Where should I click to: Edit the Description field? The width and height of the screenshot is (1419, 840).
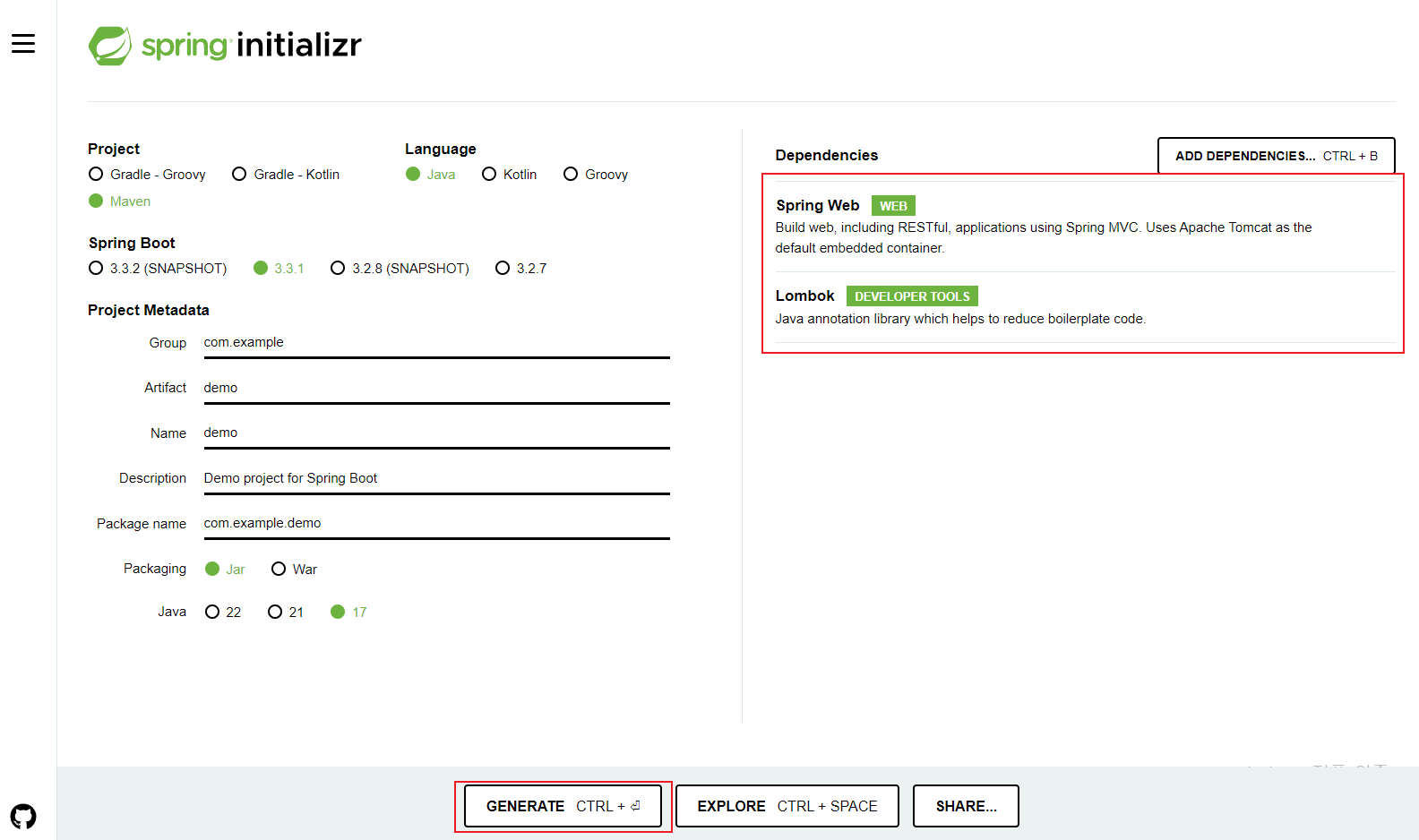click(x=437, y=479)
